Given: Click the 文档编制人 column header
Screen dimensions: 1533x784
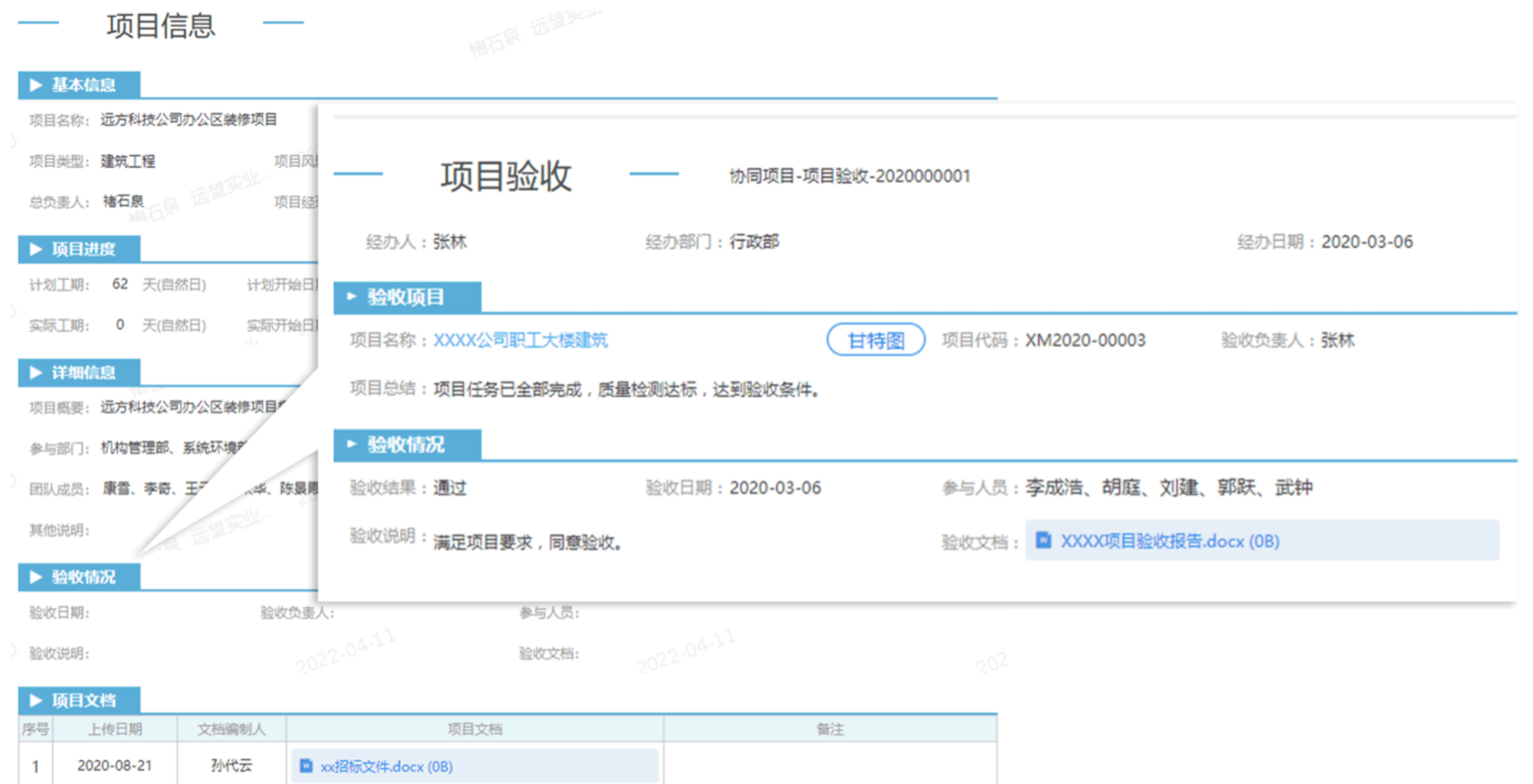Looking at the screenshot, I should 231,729.
